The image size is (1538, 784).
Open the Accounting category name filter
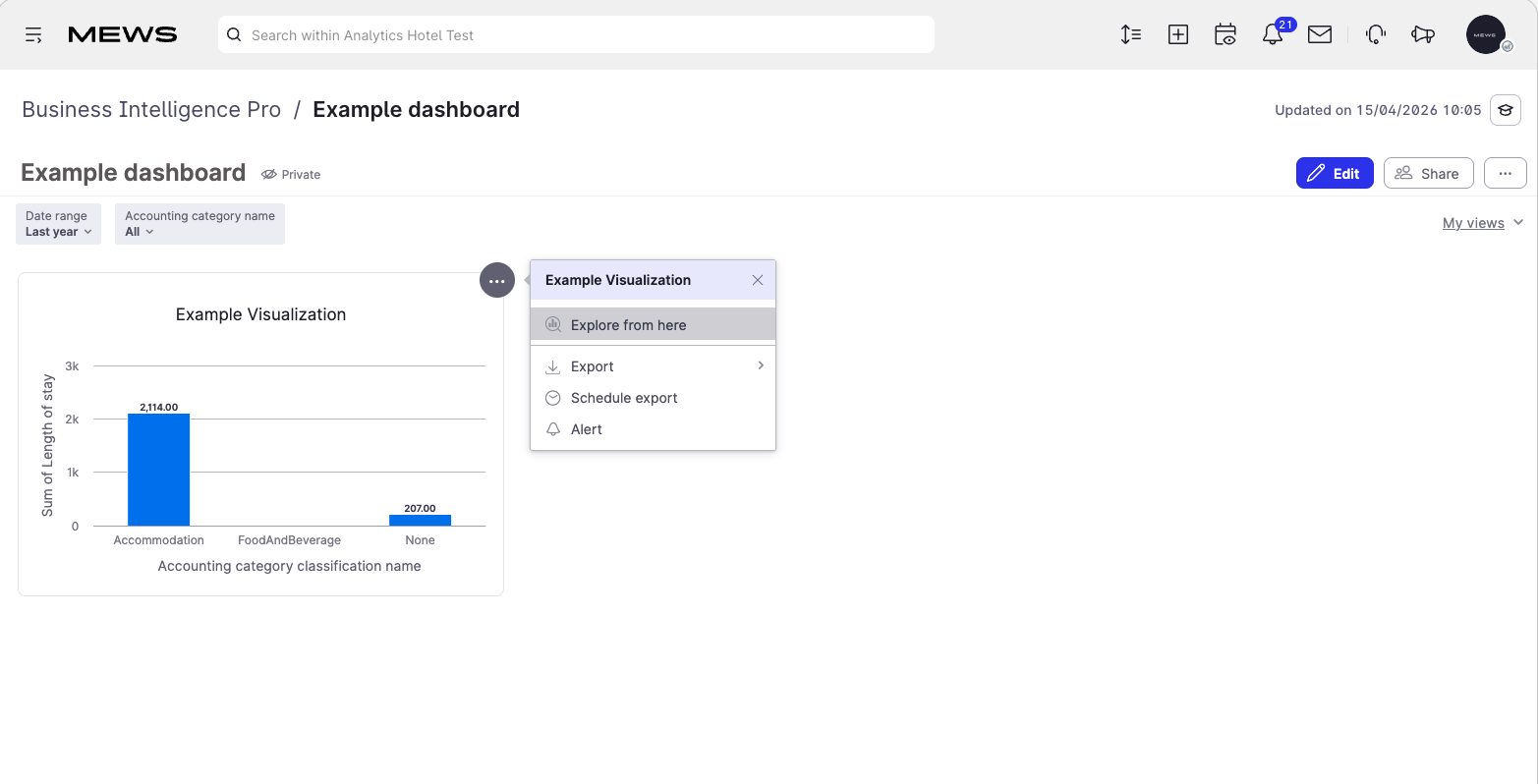pyautogui.click(x=199, y=224)
